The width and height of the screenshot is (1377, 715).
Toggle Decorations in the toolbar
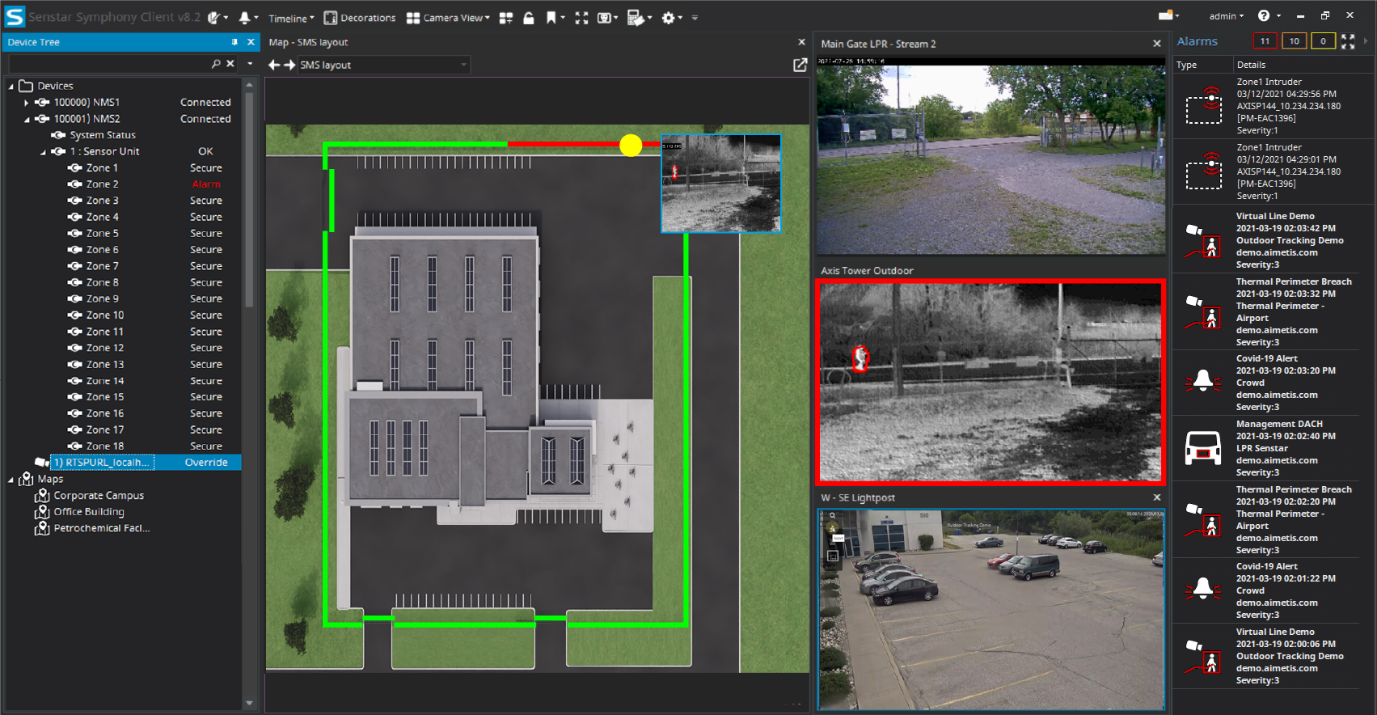coord(359,17)
